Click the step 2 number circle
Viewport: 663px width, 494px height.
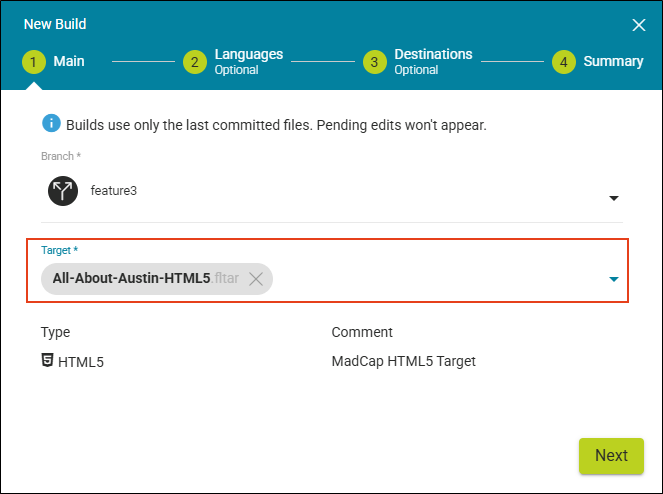pyautogui.click(x=195, y=62)
